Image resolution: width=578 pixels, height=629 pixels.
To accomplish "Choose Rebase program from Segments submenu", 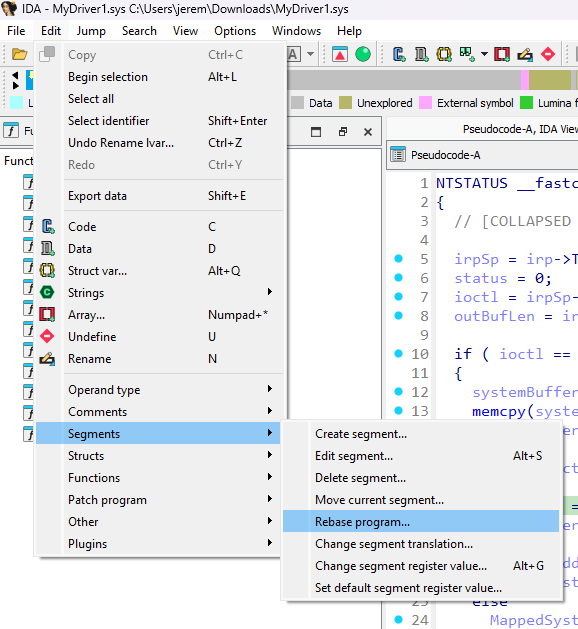I will coord(421,521).
